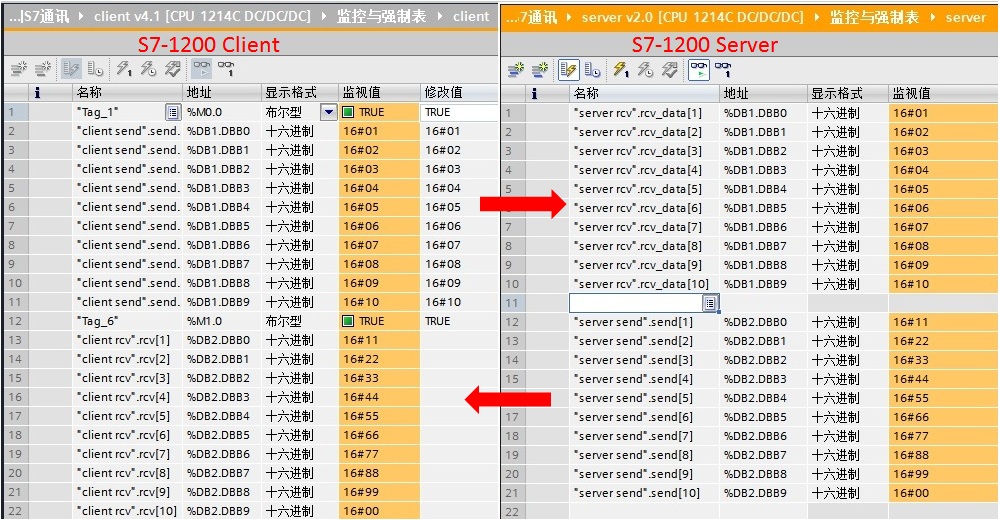Click Enable peripheral outputs in client toolbar

(x=172, y=68)
